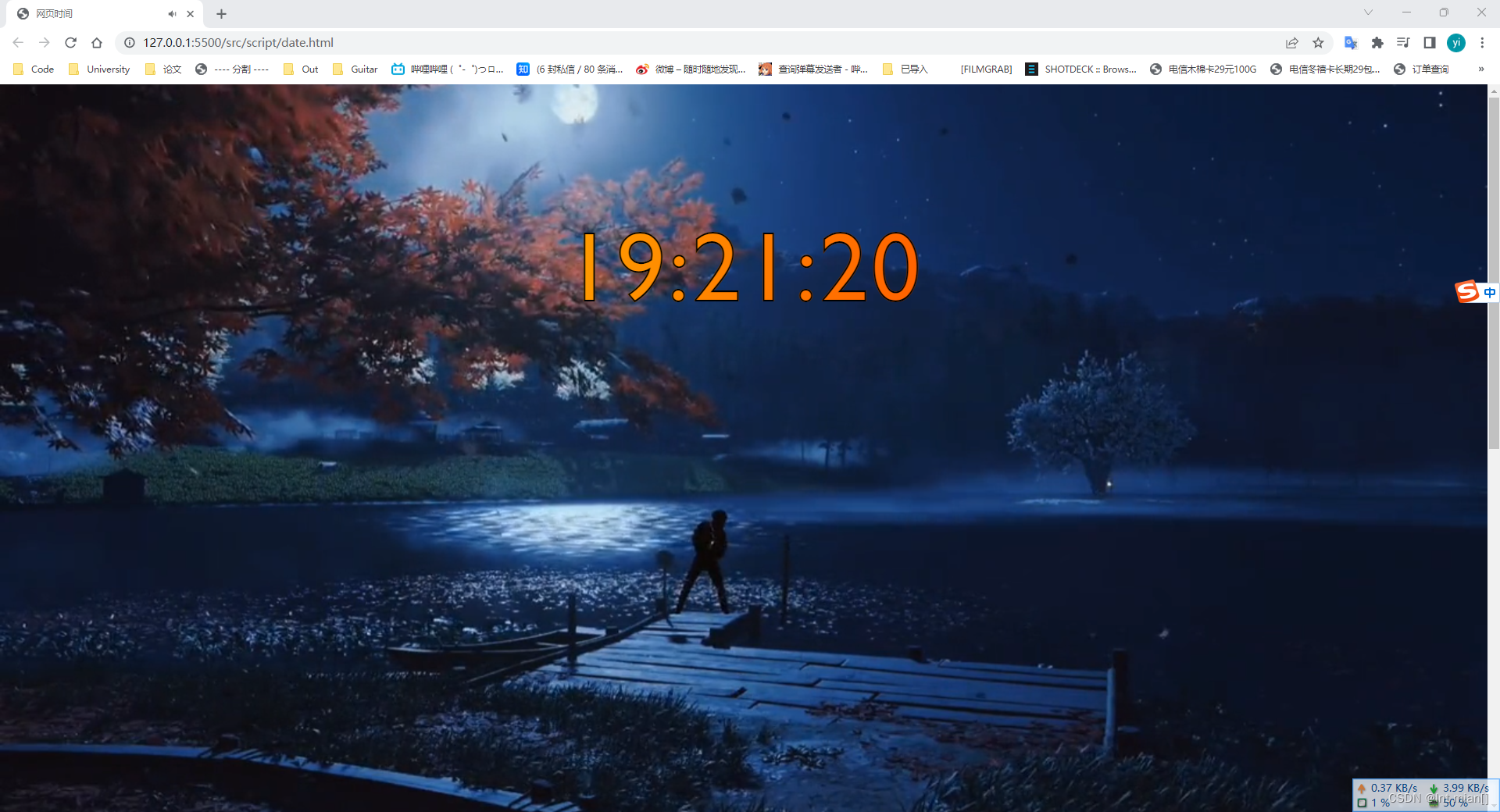Open the 哔哩哔哩 bookmark
The width and height of the screenshot is (1500, 812).
pos(448,69)
